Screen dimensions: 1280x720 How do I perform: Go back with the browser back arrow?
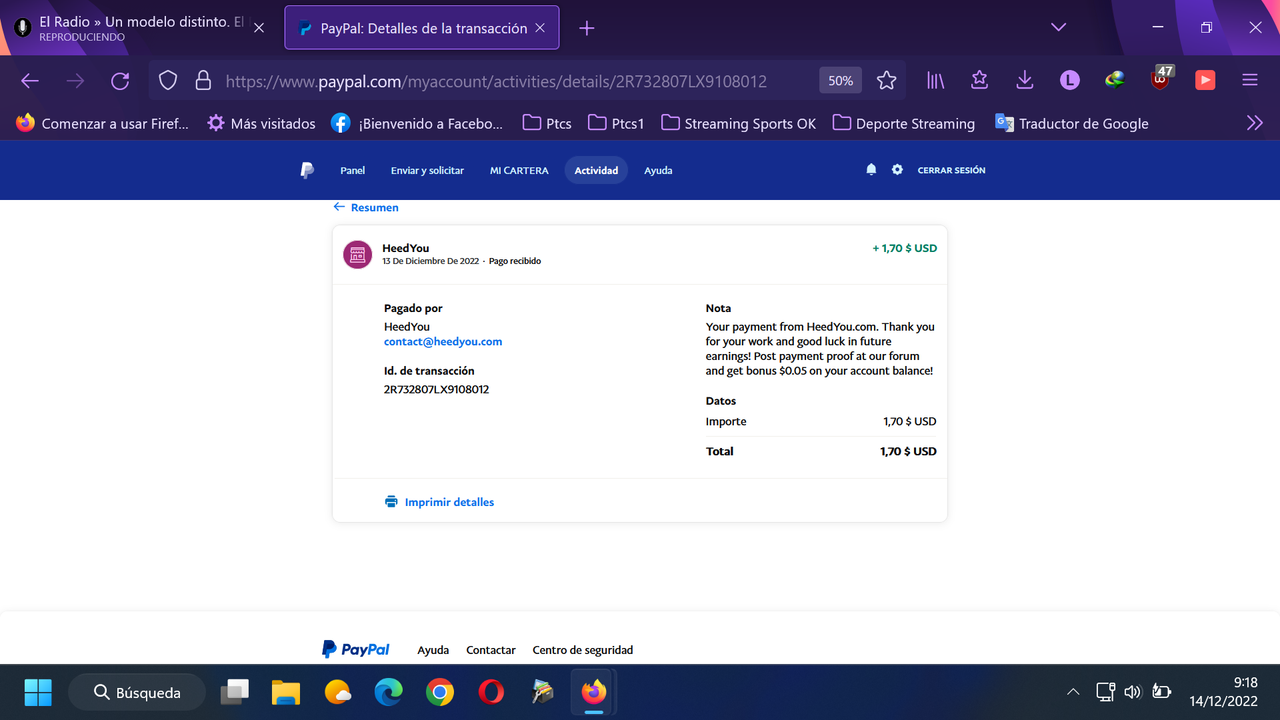coord(30,81)
